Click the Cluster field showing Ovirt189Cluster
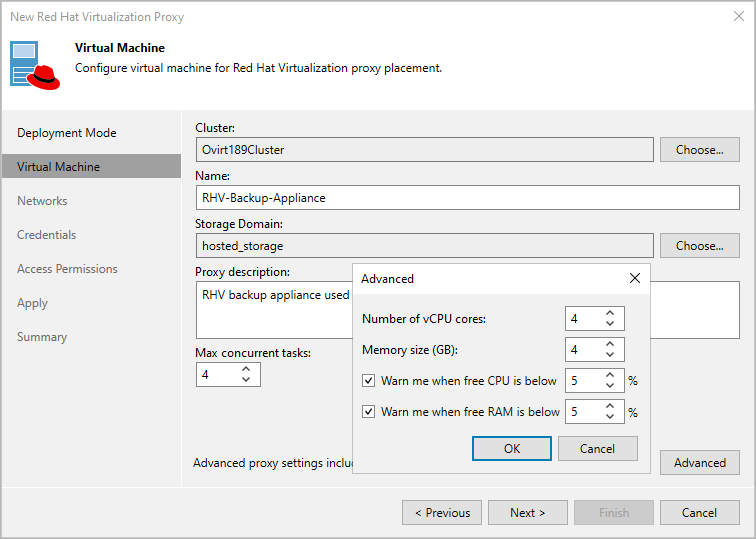This screenshot has height=539, width=756. (425, 149)
